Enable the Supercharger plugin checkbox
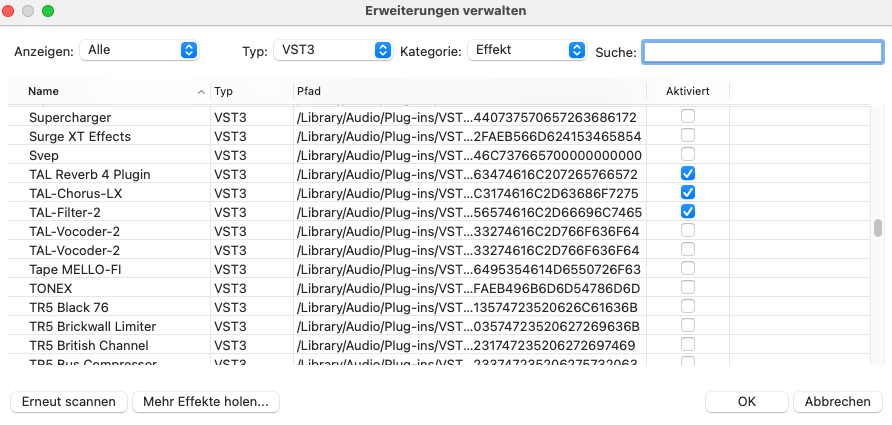This screenshot has width=892, height=425. 688,117
